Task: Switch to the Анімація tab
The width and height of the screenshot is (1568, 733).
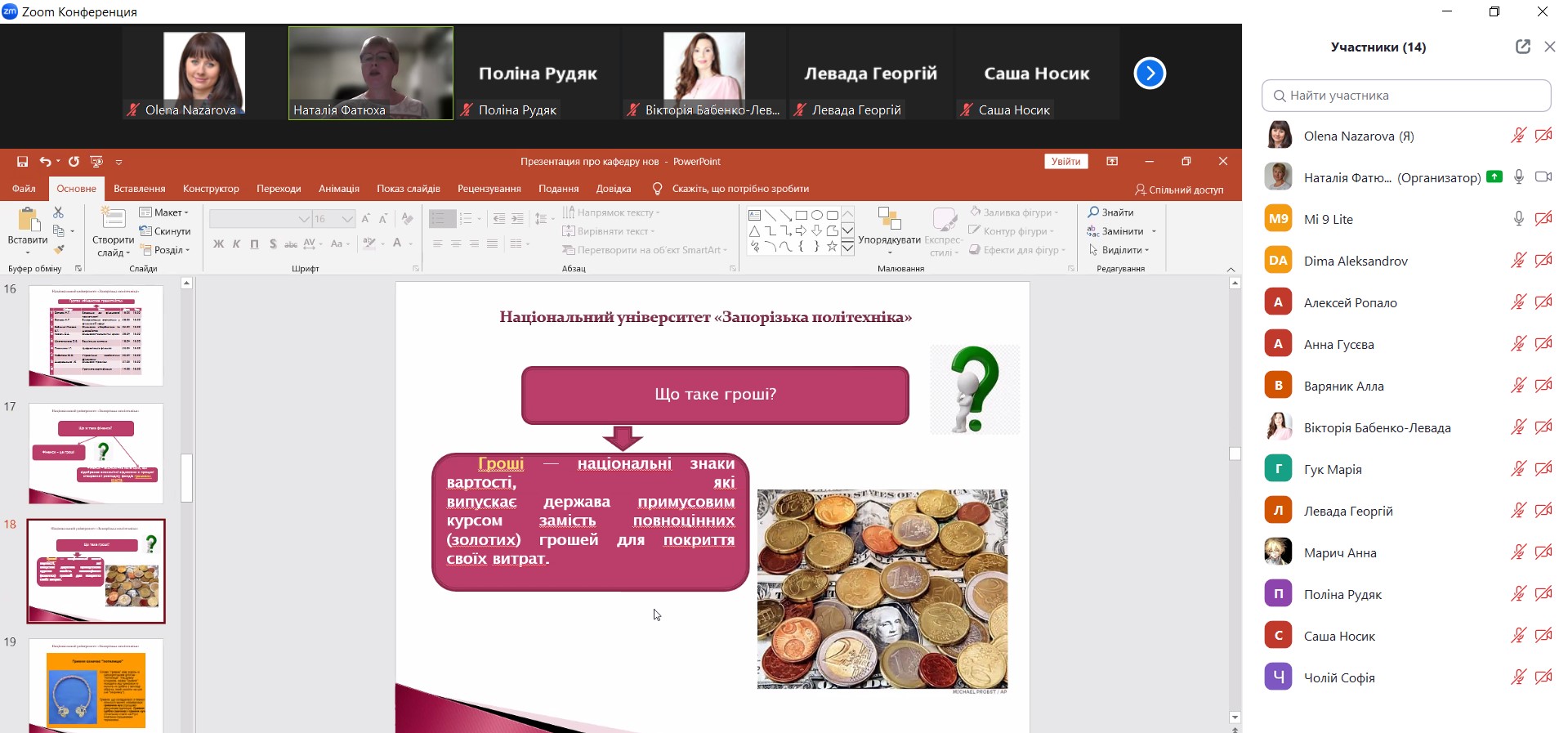Action: pyautogui.click(x=338, y=189)
